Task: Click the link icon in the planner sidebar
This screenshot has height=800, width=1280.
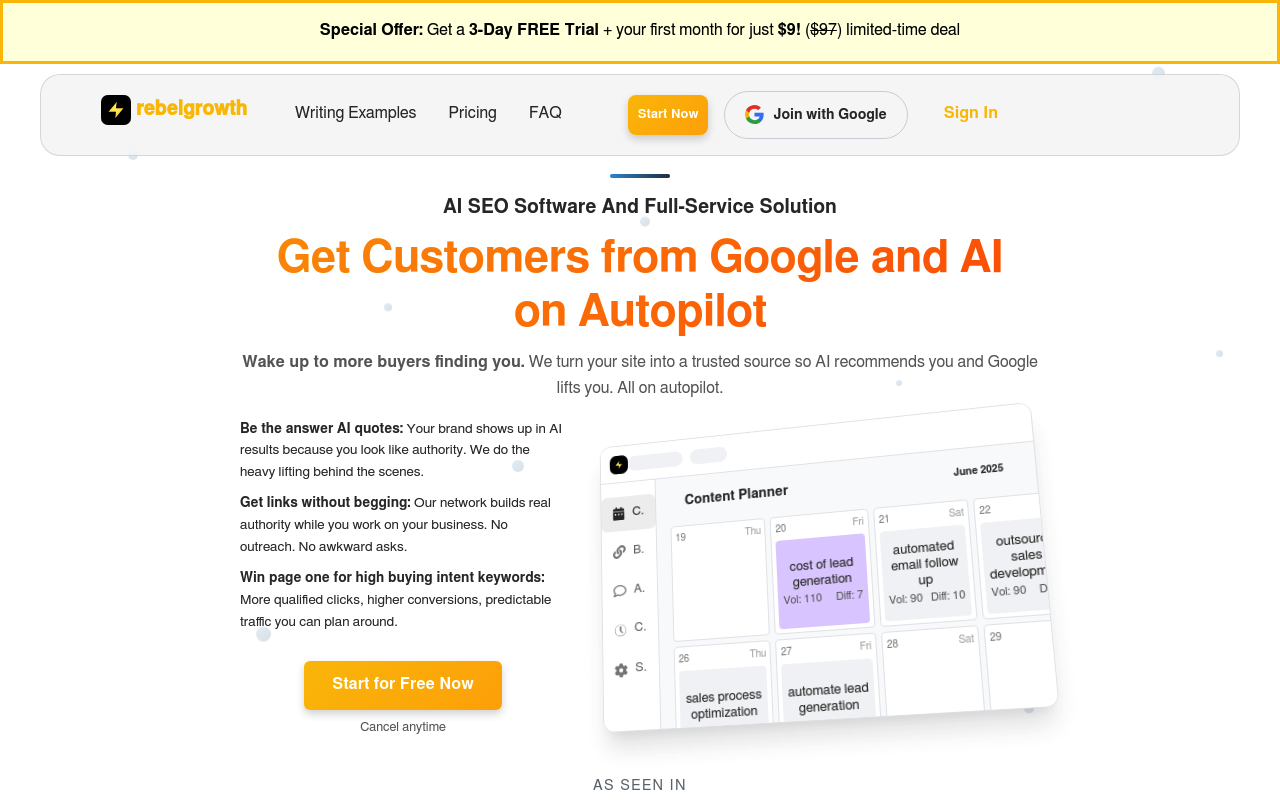Action: (x=619, y=551)
